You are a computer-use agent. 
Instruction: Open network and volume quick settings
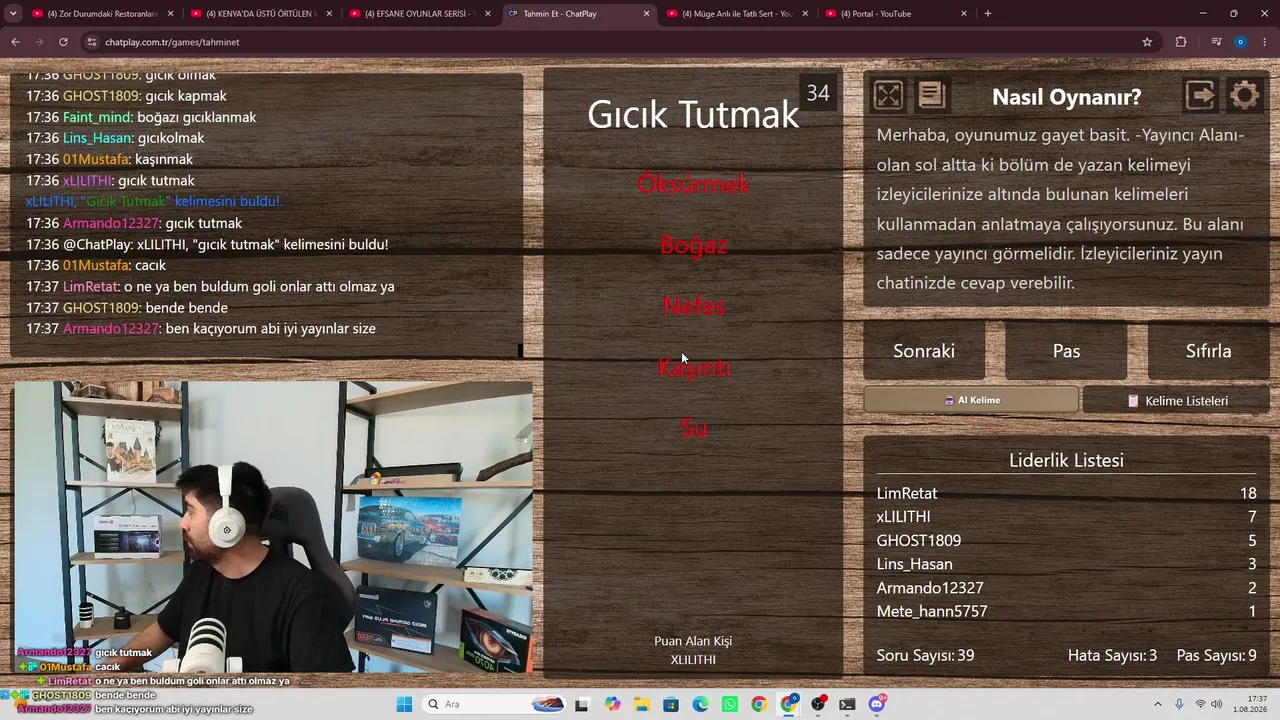pyautogui.click(x=1211, y=704)
